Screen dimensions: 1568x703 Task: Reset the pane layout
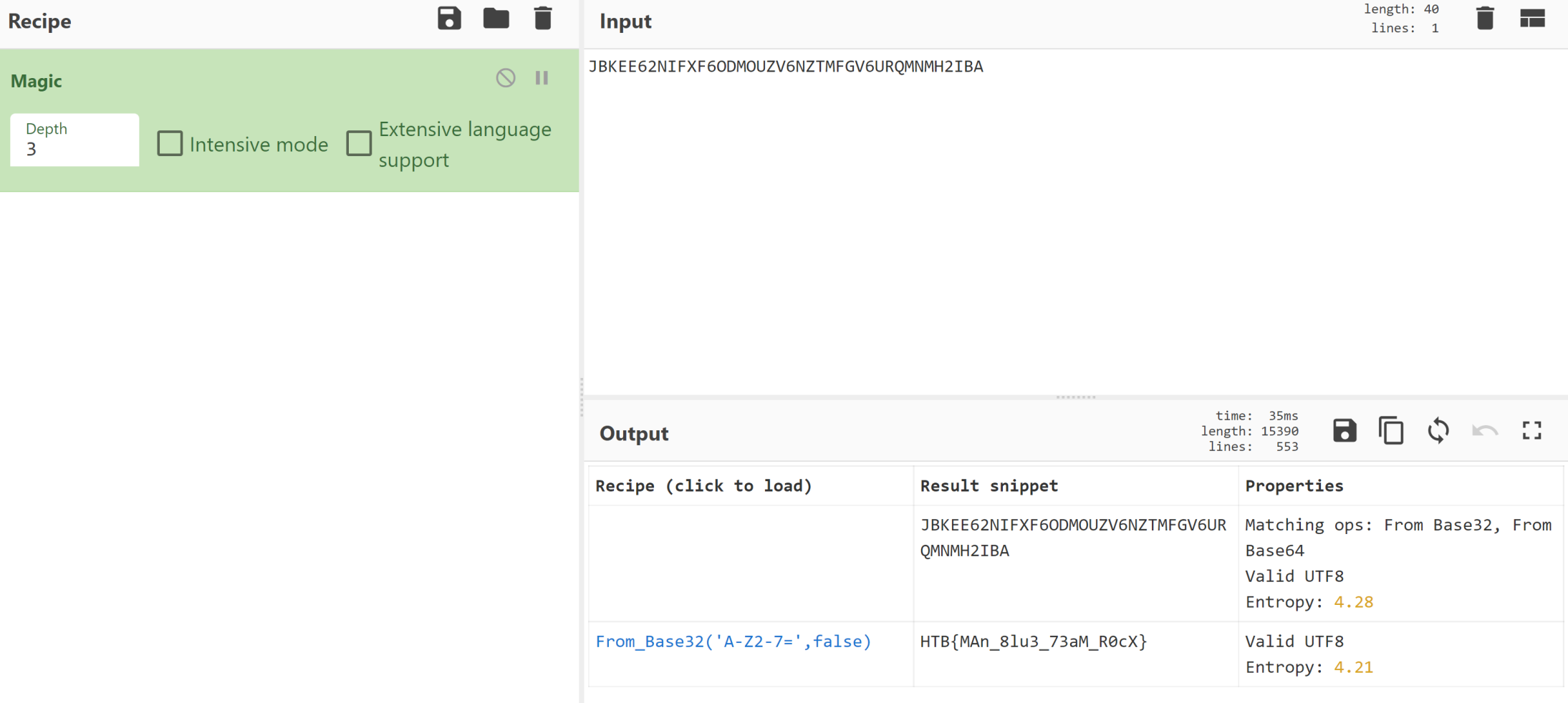pyautogui.click(x=1532, y=19)
